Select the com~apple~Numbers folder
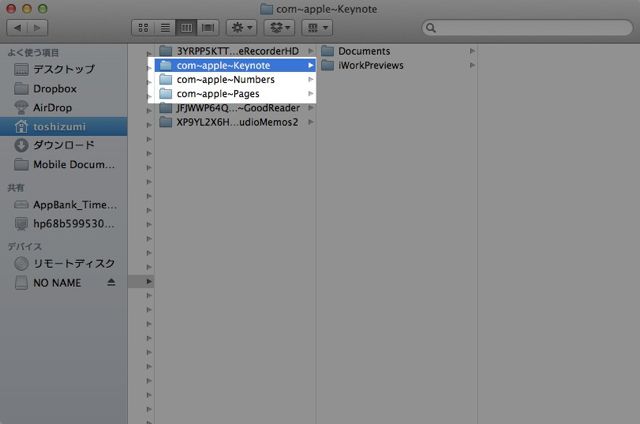Viewport: 640px width, 424px height. click(x=236, y=80)
